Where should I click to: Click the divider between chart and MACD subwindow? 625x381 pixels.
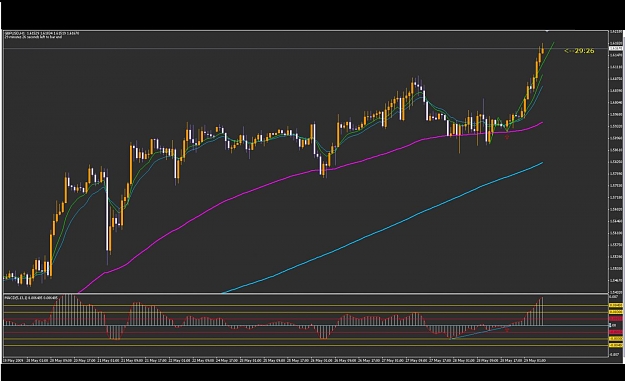tap(306, 294)
